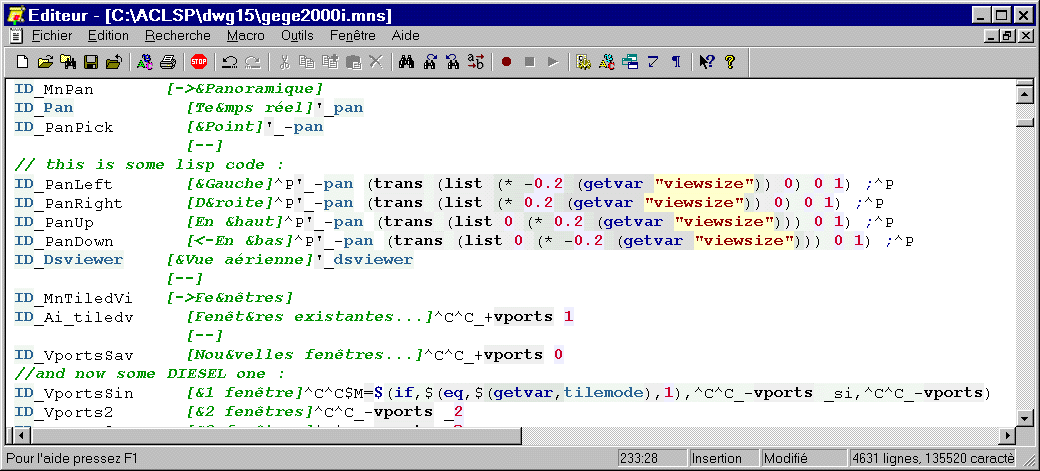Find previous with binoculars up-arrow icon
Image resolution: width=1040 pixels, height=471 pixels.
[x=430, y=62]
